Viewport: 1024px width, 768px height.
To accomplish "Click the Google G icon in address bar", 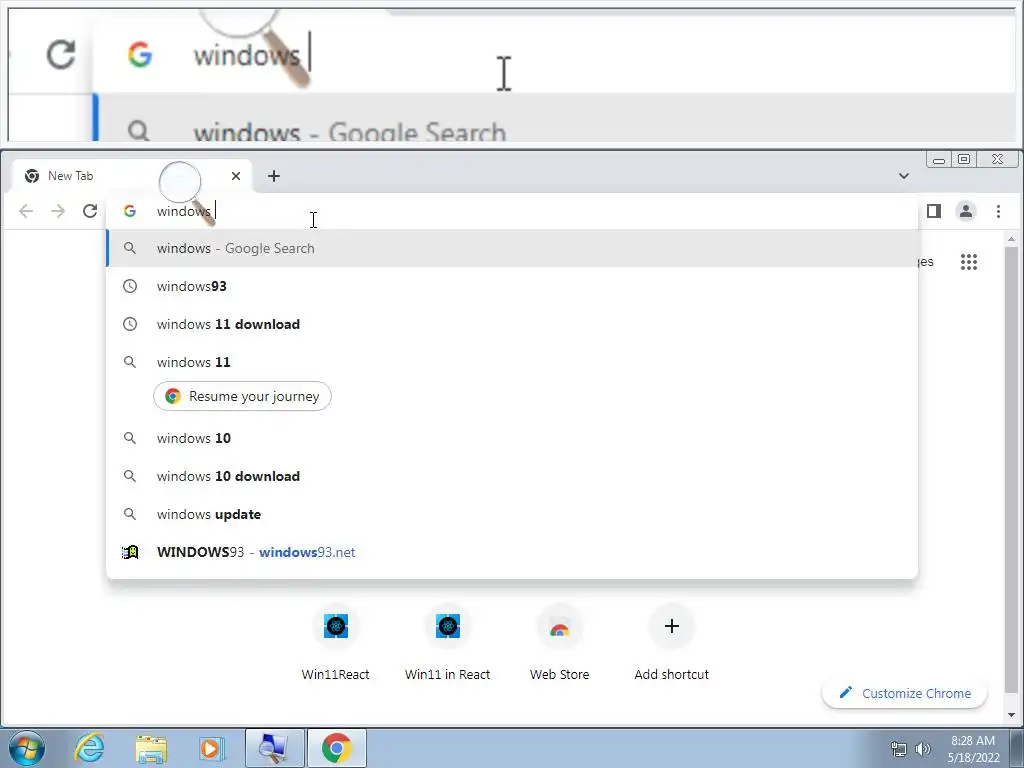I will pyautogui.click(x=130, y=211).
